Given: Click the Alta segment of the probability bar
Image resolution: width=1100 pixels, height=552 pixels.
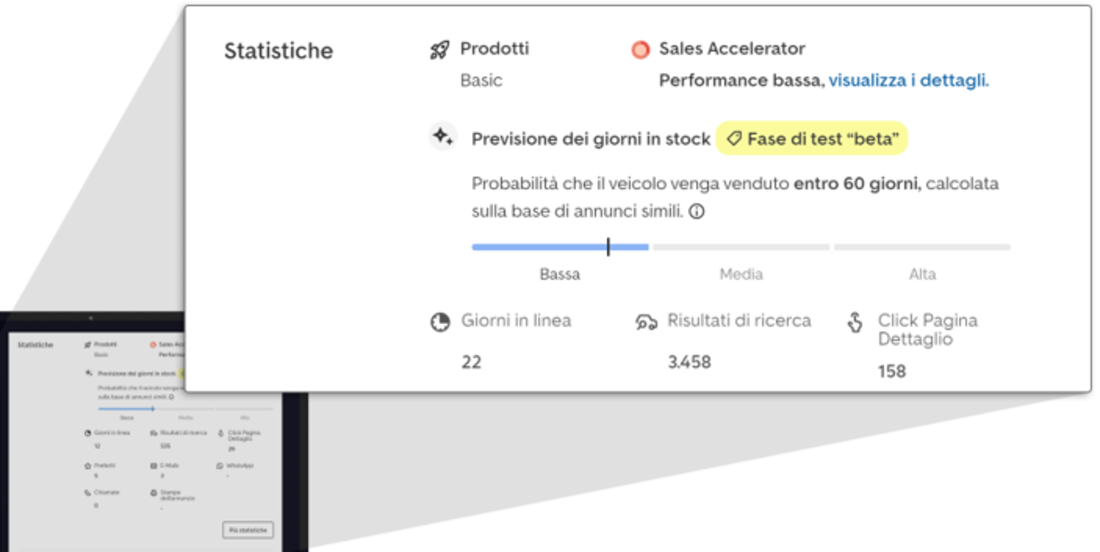Looking at the screenshot, I should tap(922, 247).
